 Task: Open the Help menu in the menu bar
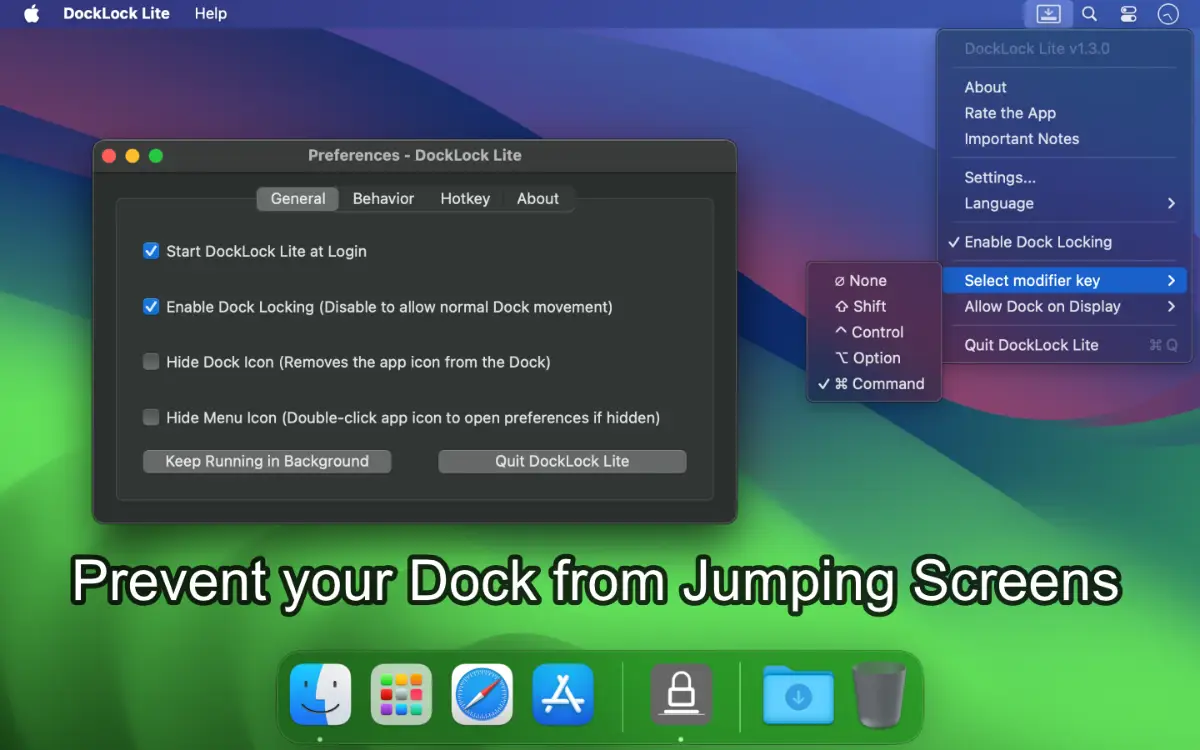[x=210, y=13]
